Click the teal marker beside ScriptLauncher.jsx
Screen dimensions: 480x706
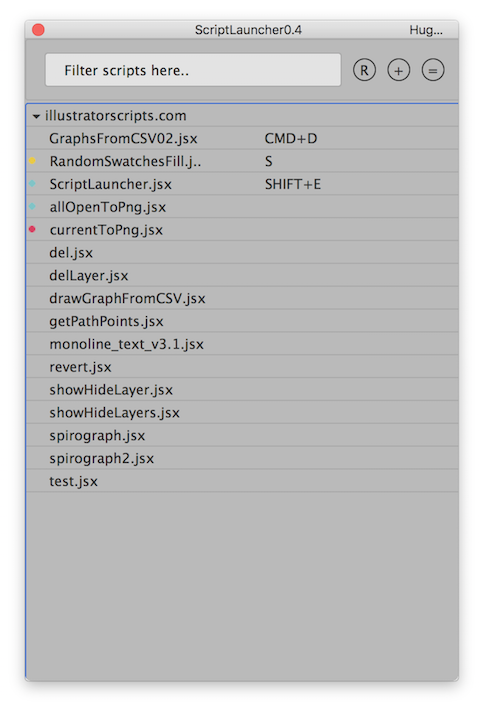point(32,184)
